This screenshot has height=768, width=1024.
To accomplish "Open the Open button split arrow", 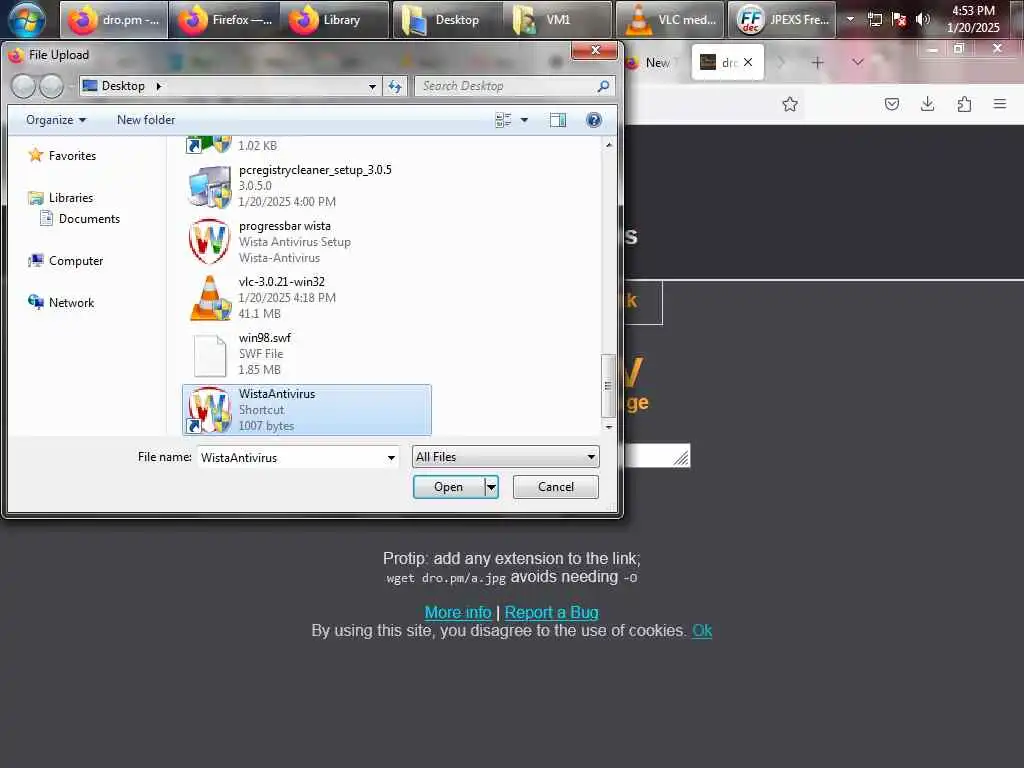I will (x=491, y=487).
